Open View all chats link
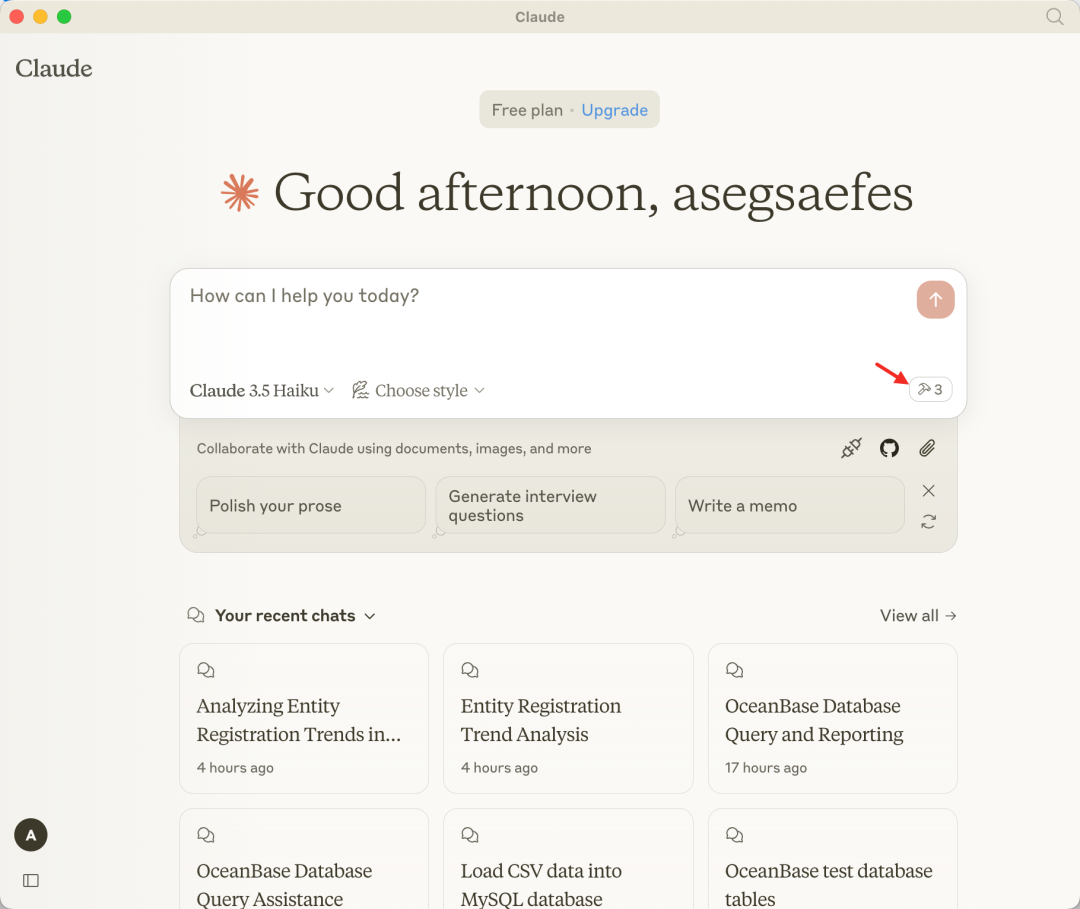Screen dimensions: 1080x909 click(917, 616)
